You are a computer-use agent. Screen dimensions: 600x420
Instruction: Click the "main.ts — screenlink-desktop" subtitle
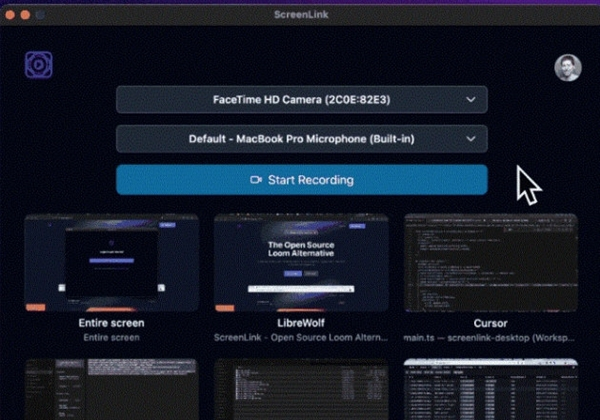[x=489, y=338]
